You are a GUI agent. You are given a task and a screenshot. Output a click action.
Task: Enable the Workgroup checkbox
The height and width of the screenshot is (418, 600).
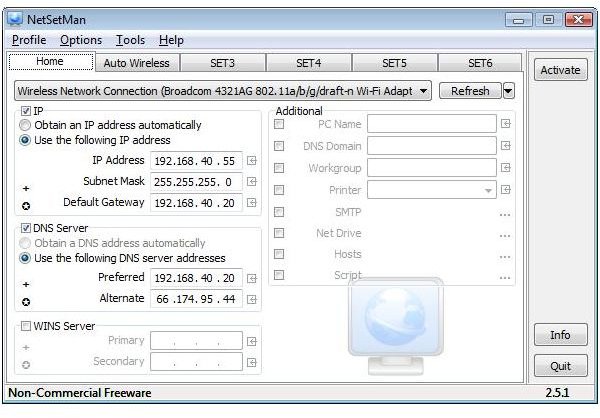[x=279, y=168]
